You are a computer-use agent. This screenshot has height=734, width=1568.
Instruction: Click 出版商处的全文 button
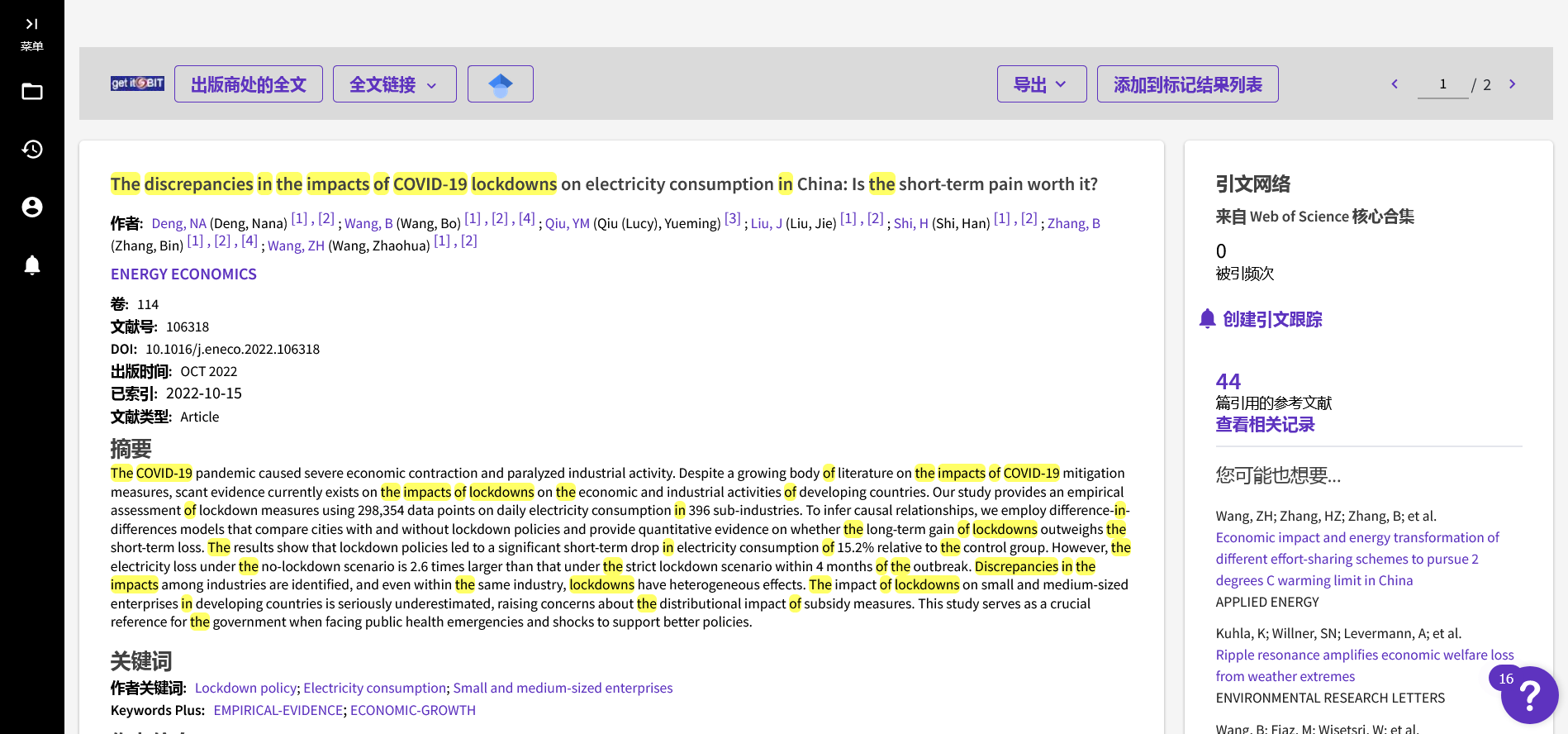coord(249,84)
